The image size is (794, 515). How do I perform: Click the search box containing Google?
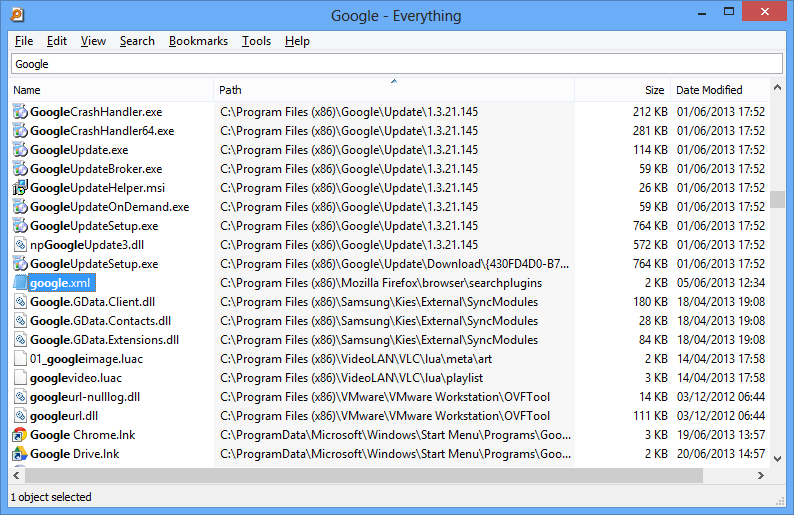(396, 64)
